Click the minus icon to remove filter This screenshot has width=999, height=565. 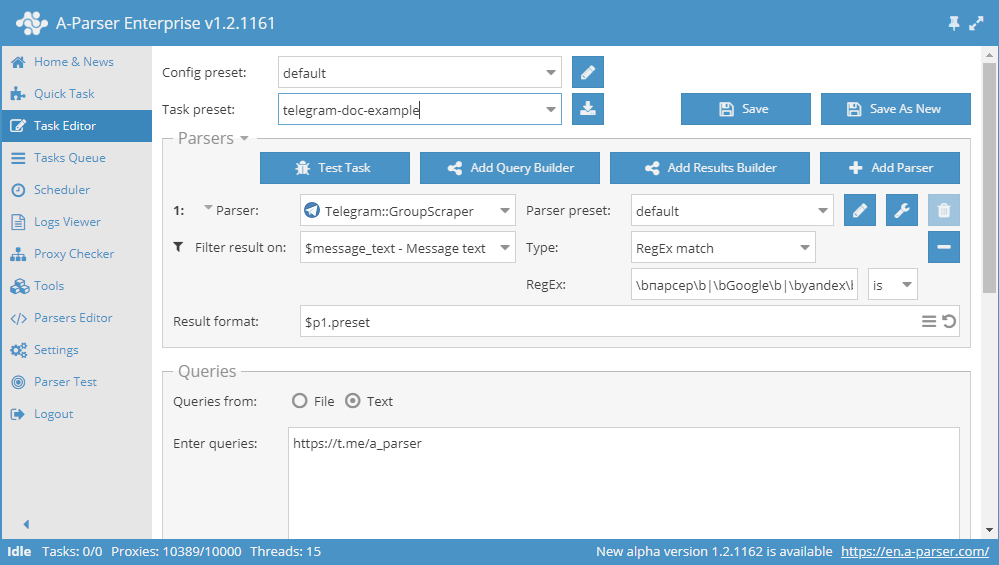coord(944,247)
